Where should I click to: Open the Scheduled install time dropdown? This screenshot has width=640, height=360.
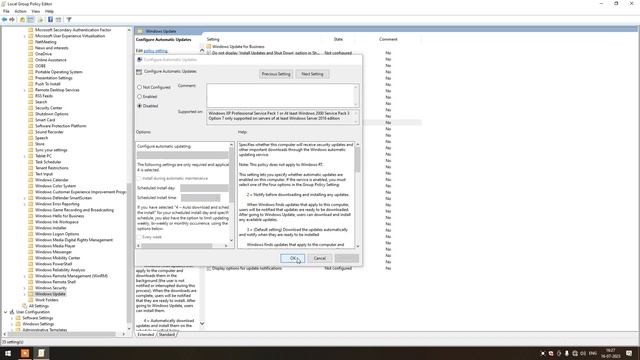click(200, 198)
